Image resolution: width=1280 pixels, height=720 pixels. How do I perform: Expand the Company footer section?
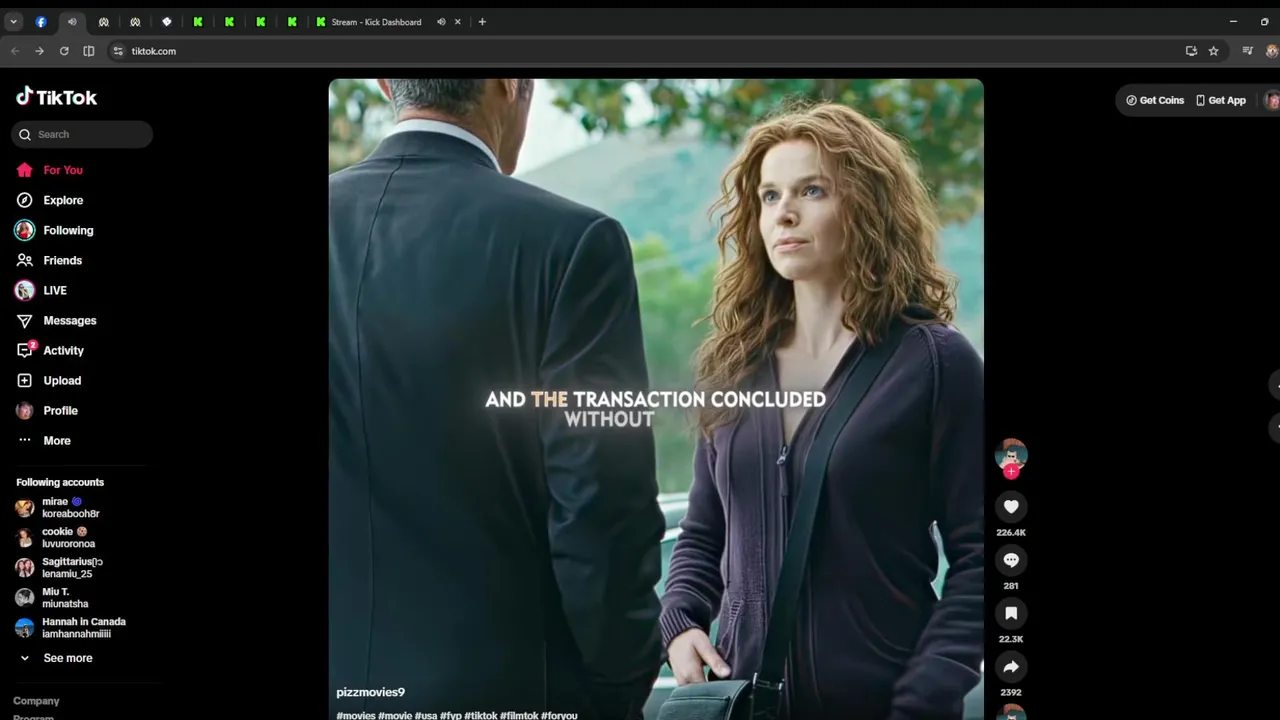click(x=36, y=701)
